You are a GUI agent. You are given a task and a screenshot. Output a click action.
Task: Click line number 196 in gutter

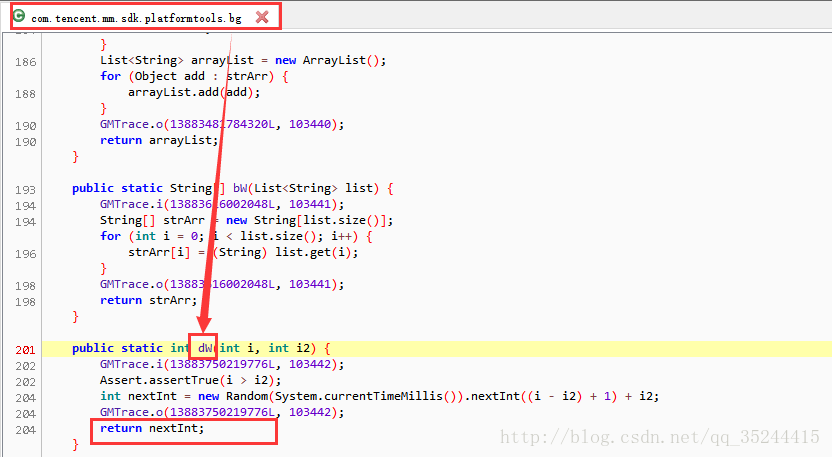coord(26,252)
